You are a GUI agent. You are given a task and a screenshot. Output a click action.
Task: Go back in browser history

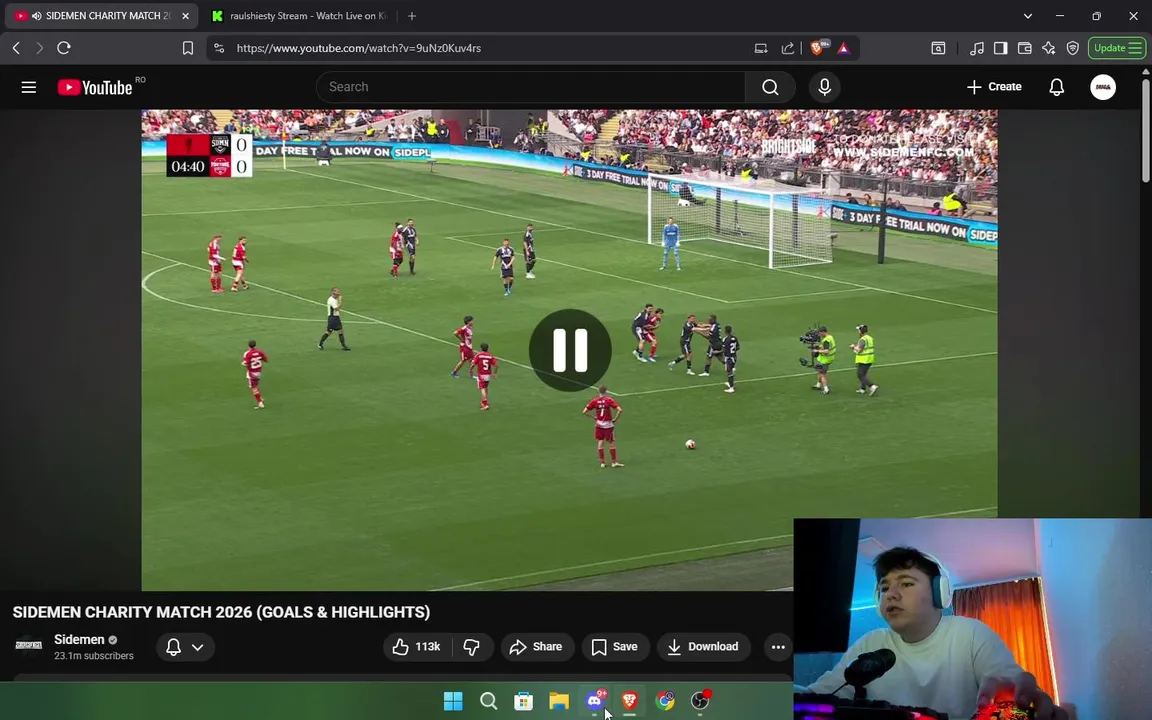(16, 48)
